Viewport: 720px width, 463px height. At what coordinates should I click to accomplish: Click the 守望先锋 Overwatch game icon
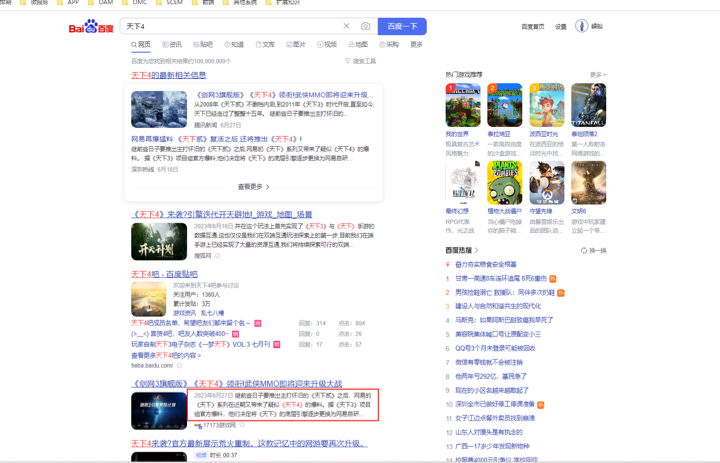(x=546, y=182)
